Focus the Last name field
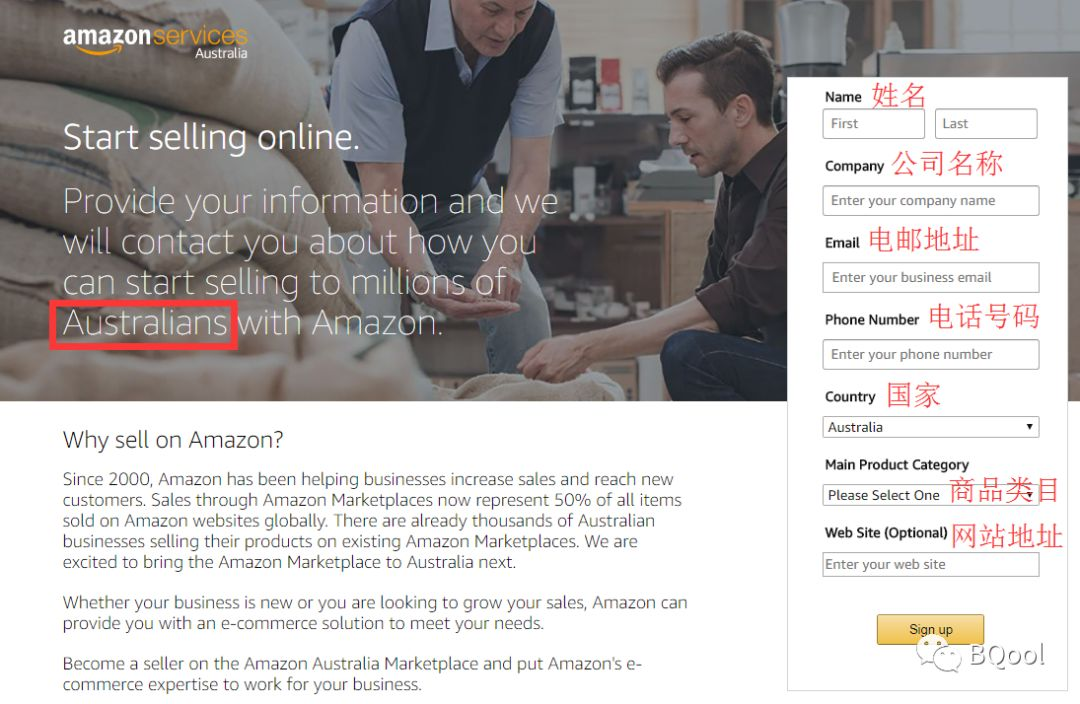The width and height of the screenshot is (1080, 704). coord(986,124)
